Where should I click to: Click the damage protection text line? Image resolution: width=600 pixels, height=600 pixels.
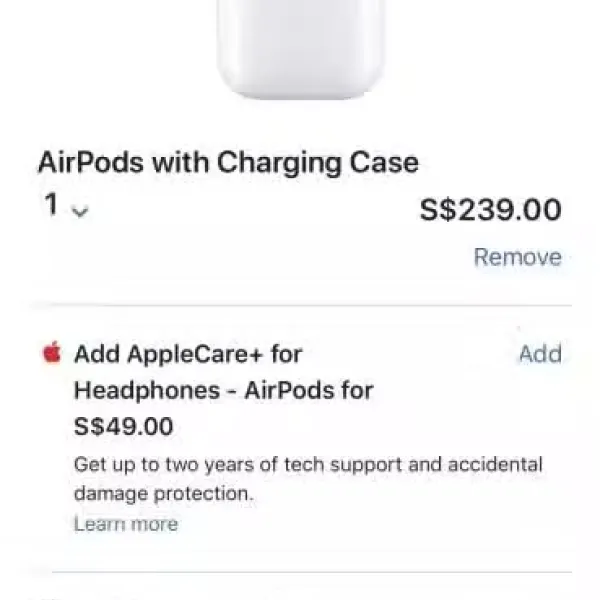164,494
